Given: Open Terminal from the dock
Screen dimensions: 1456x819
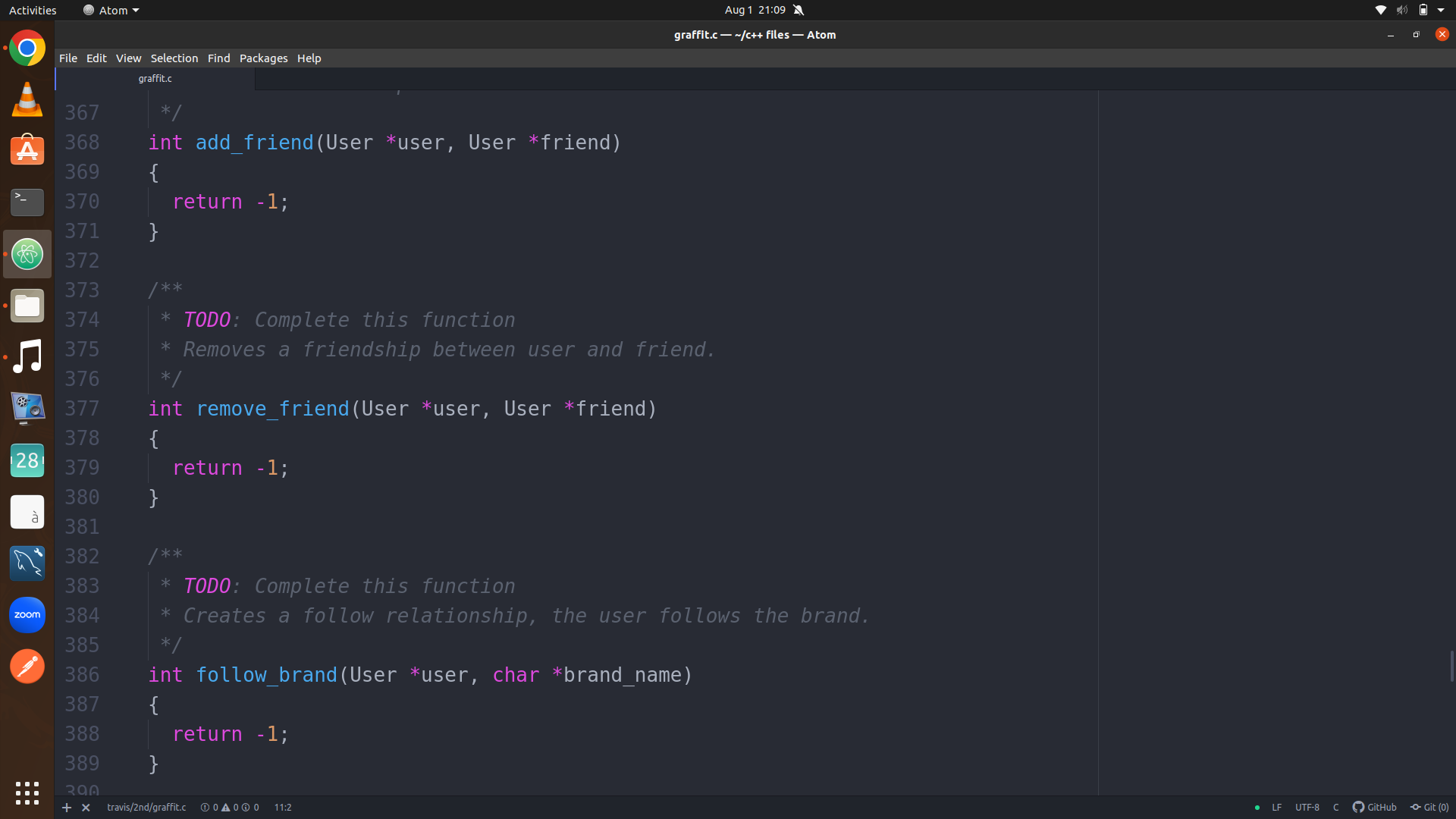Looking at the screenshot, I should pyautogui.click(x=27, y=202).
